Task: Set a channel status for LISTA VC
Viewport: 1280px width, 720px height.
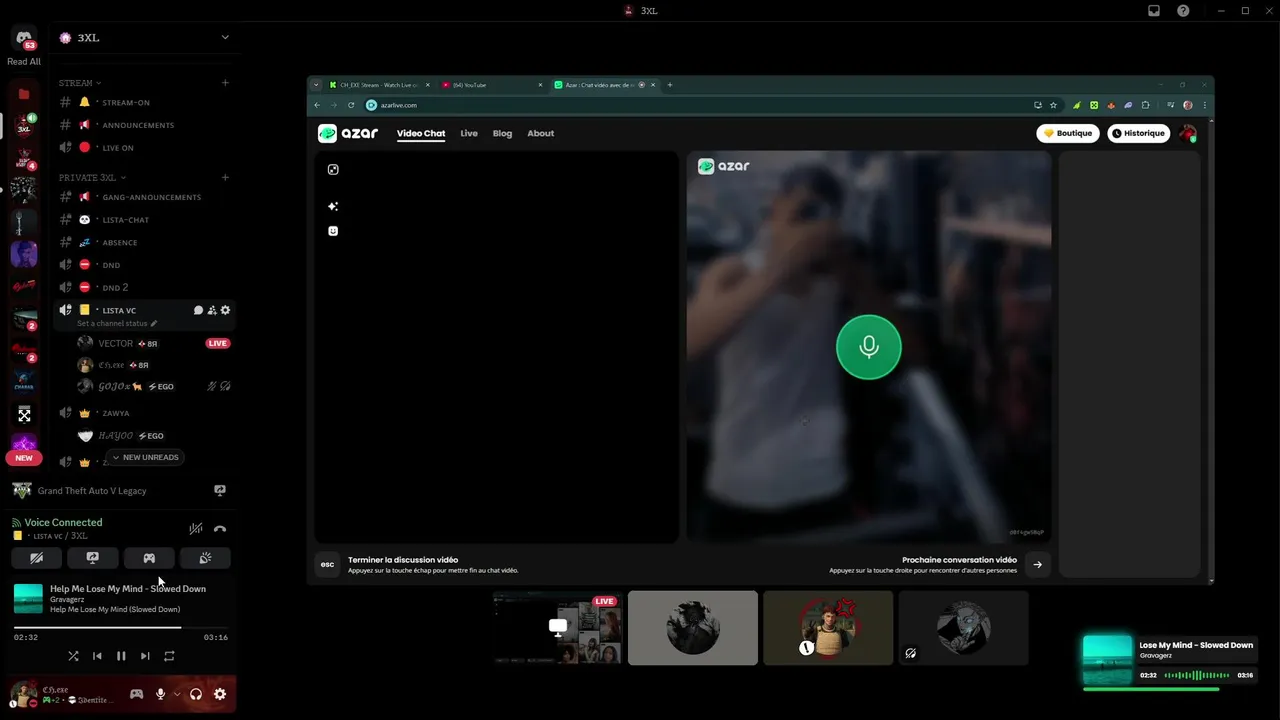Action: tap(117, 324)
